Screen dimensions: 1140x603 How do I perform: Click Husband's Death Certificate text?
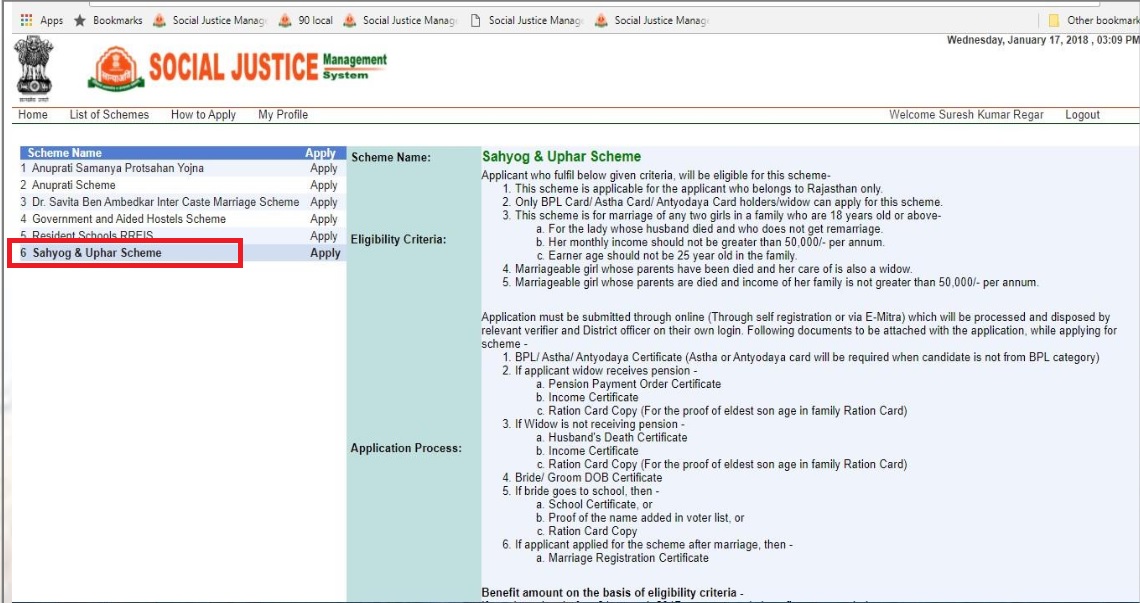tap(617, 437)
